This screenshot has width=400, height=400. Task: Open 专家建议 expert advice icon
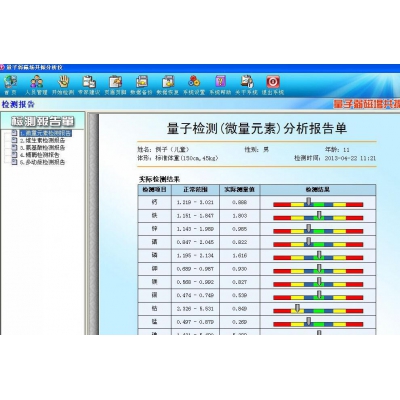point(89,82)
